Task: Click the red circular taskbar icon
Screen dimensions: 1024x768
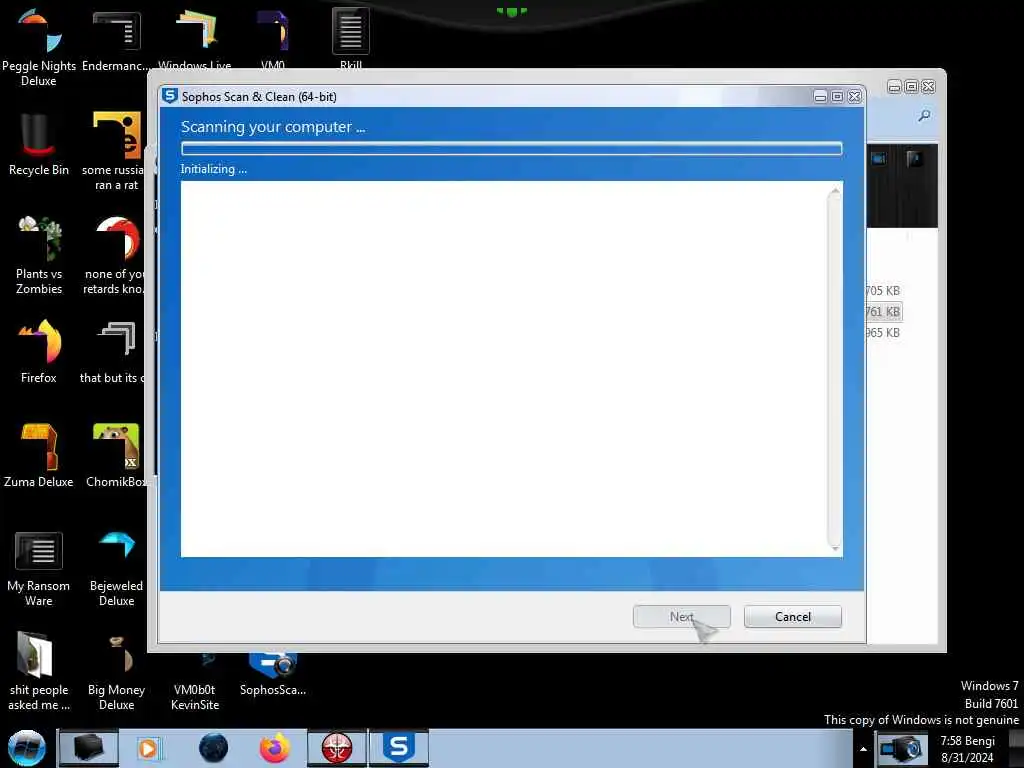Action: tap(337, 748)
